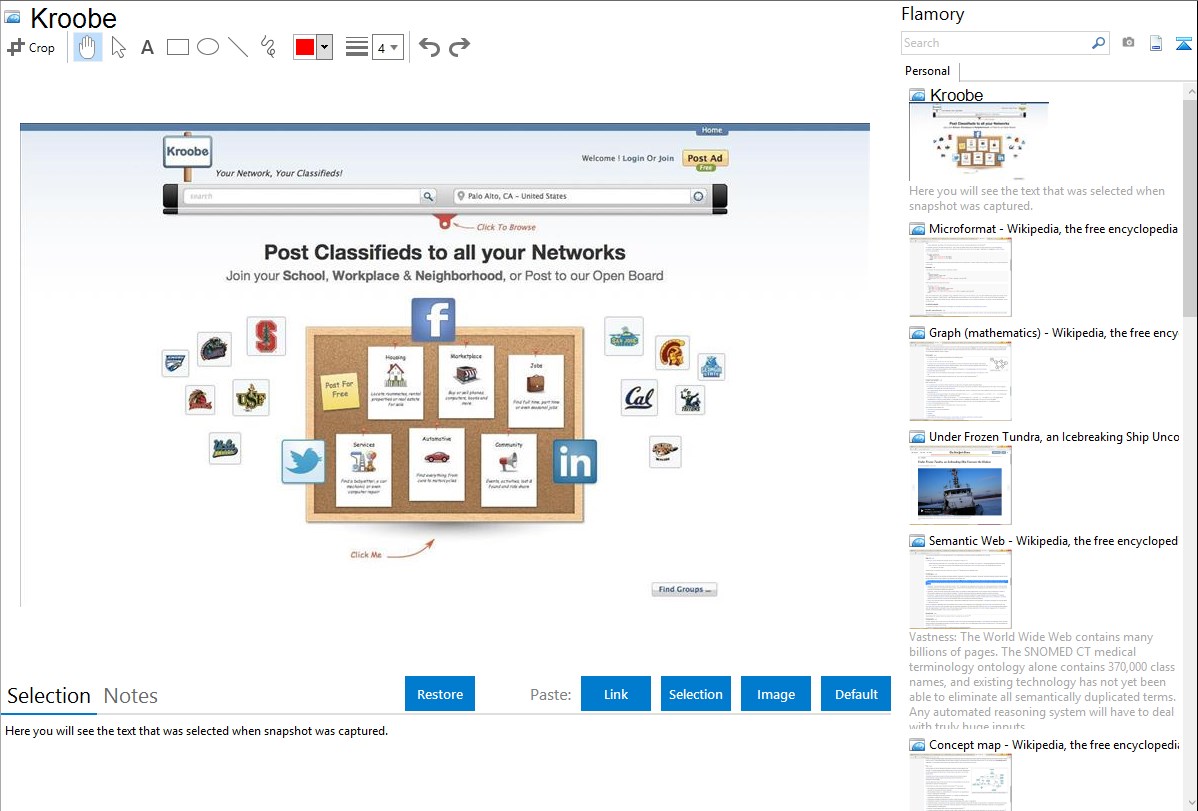Open the Jobs card on corkboard

tap(536, 391)
